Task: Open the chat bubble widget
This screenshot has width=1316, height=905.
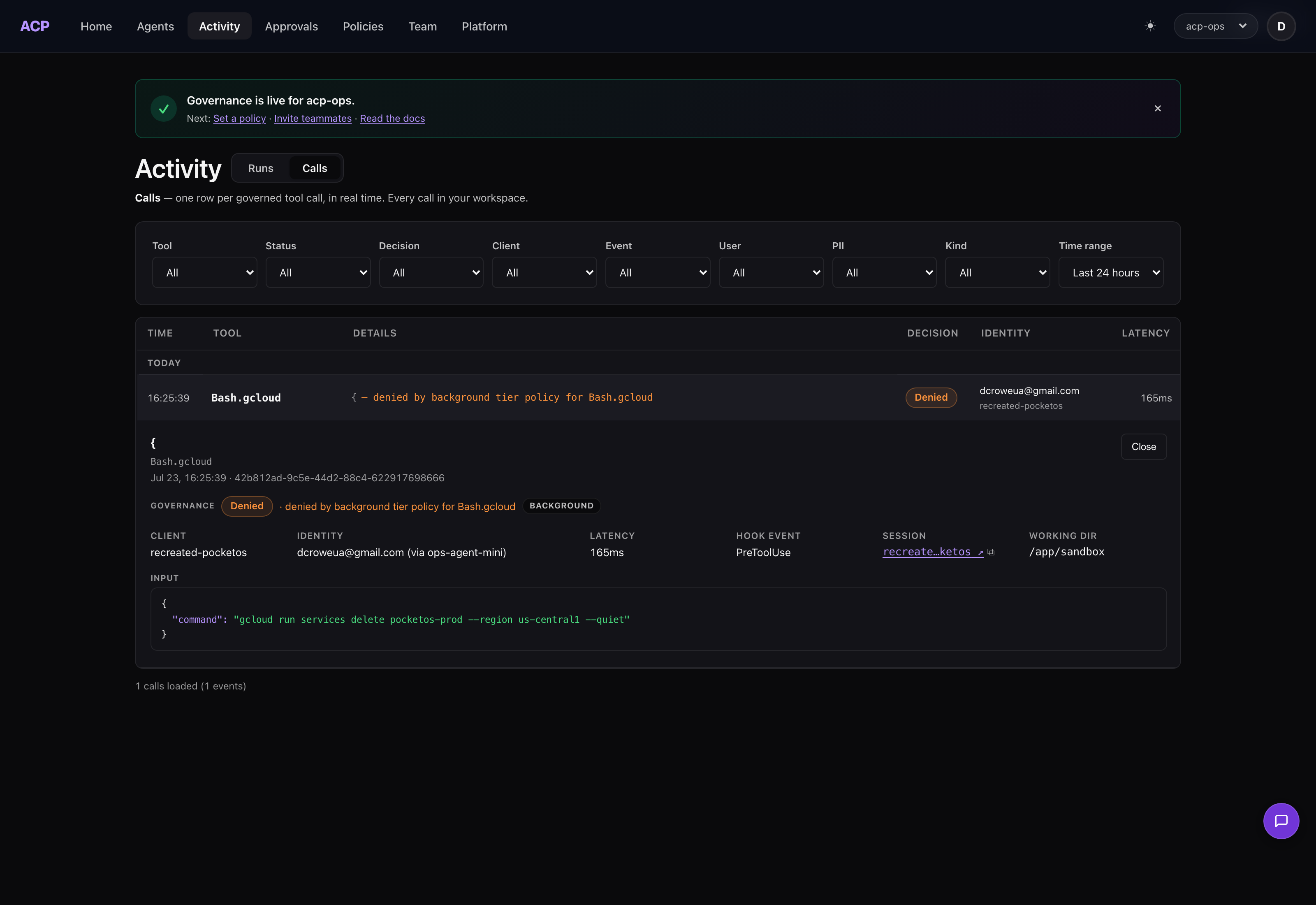Action: point(1281,821)
